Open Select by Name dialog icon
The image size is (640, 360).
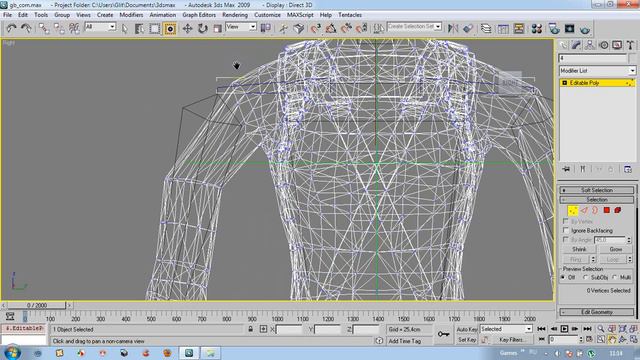[139, 28]
